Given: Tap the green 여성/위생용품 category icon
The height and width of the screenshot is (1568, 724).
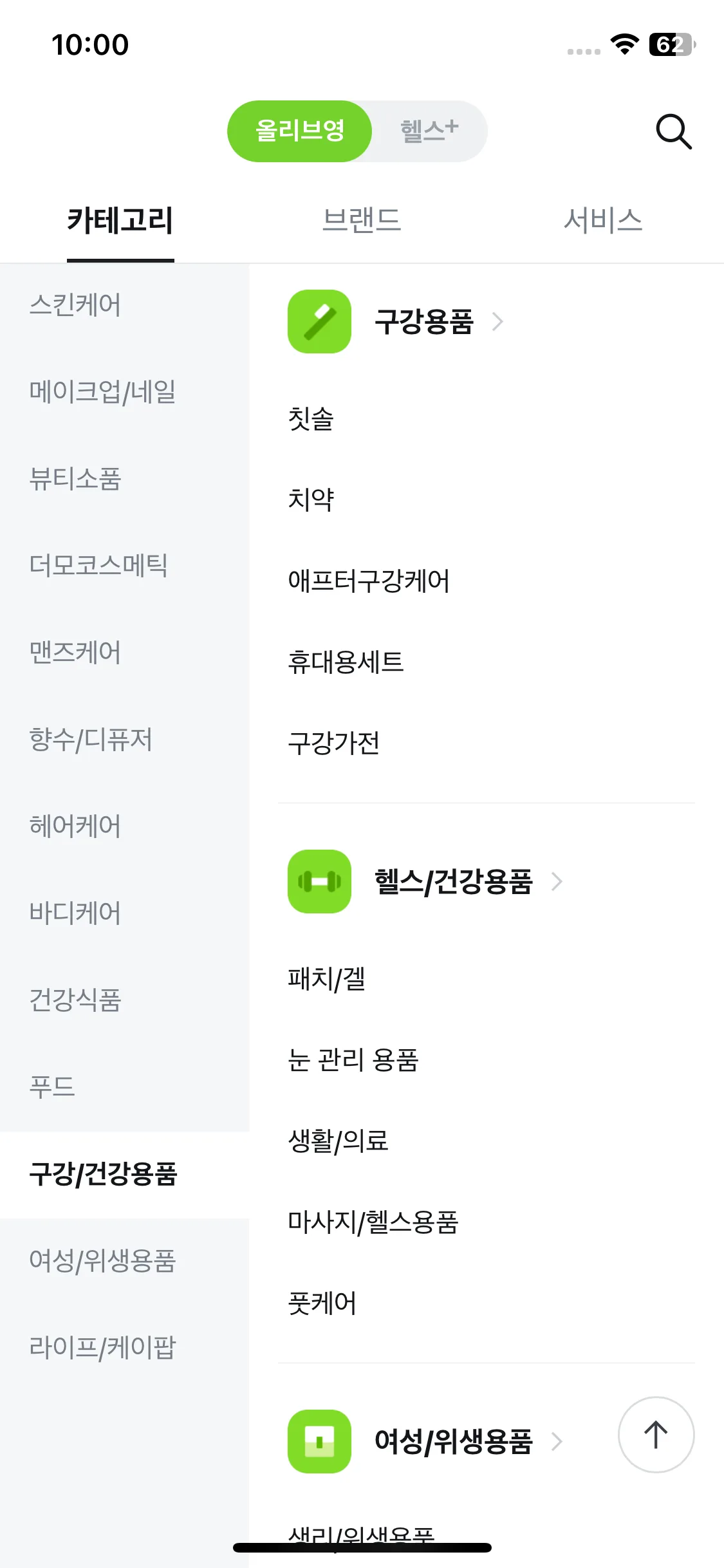Looking at the screenshot, I should tap(319, 1441).
